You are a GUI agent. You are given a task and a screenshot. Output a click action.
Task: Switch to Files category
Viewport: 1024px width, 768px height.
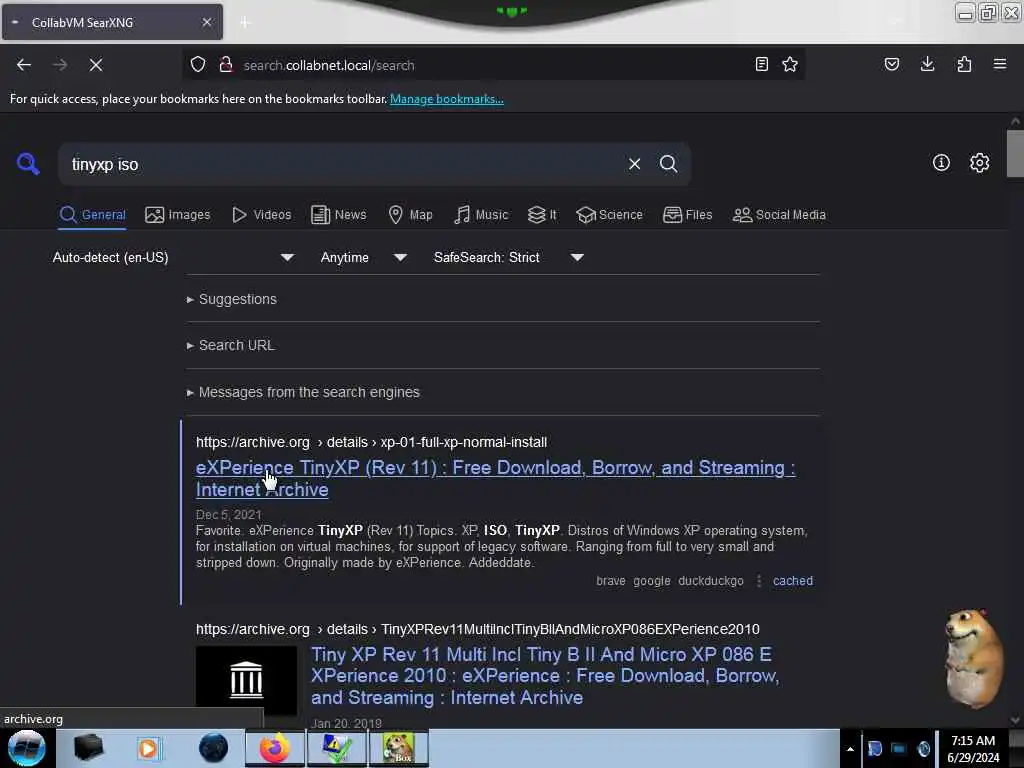(x=688, y=215)
